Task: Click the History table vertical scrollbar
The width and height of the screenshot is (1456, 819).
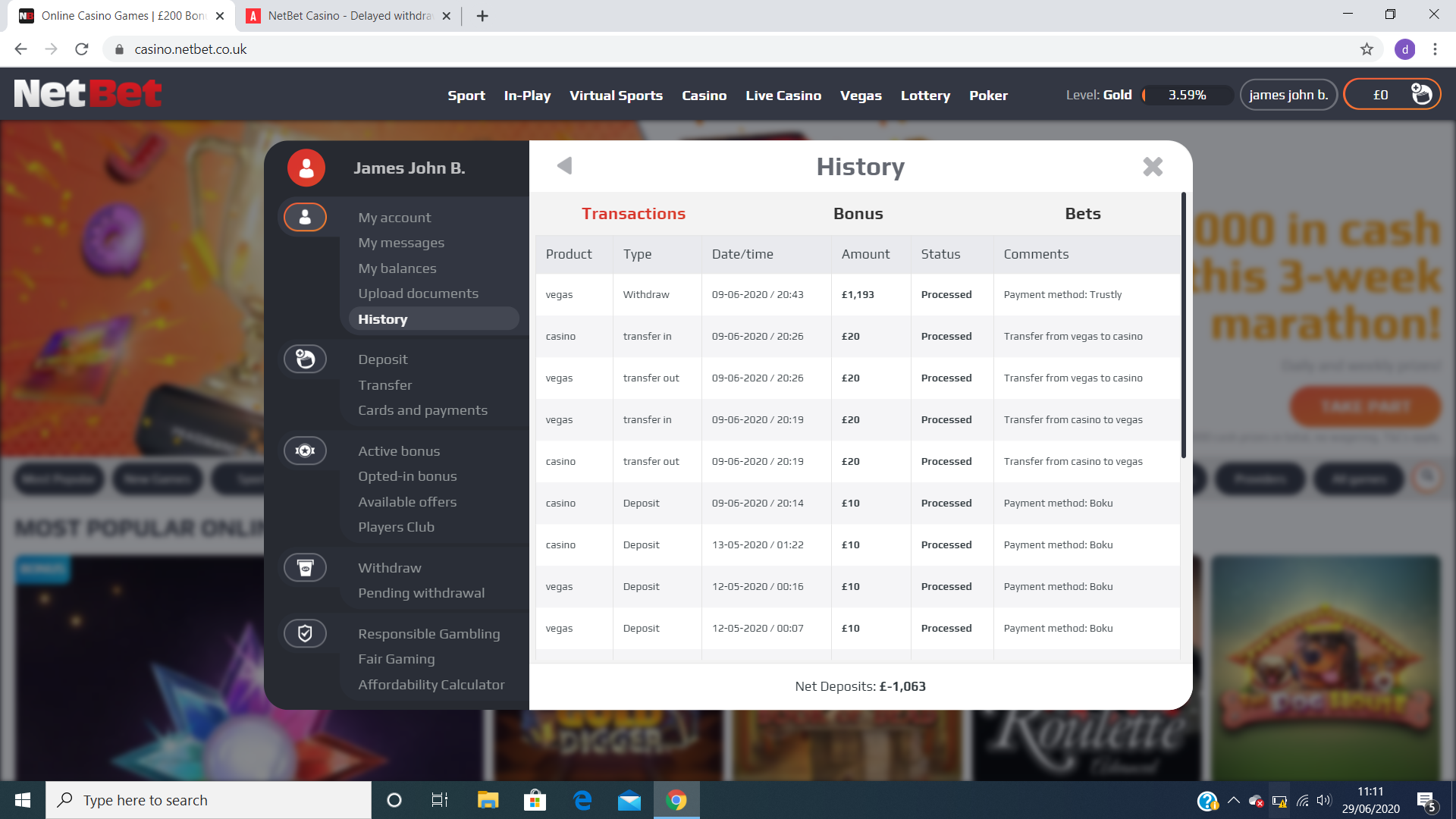Action: click(1183, 326)
